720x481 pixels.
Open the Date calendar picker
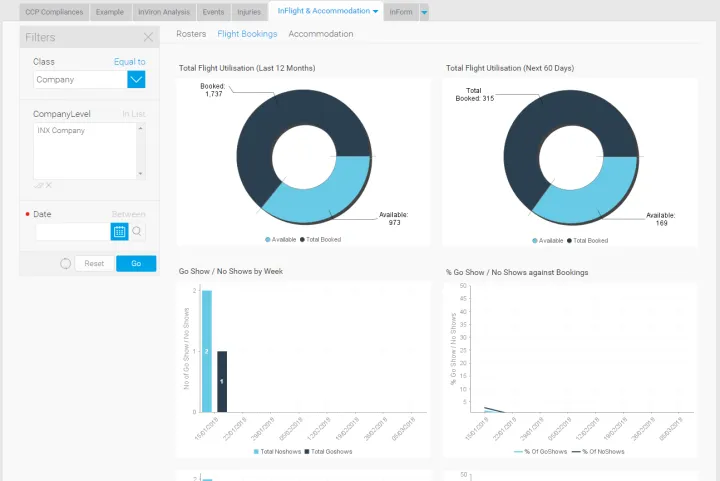119,231
